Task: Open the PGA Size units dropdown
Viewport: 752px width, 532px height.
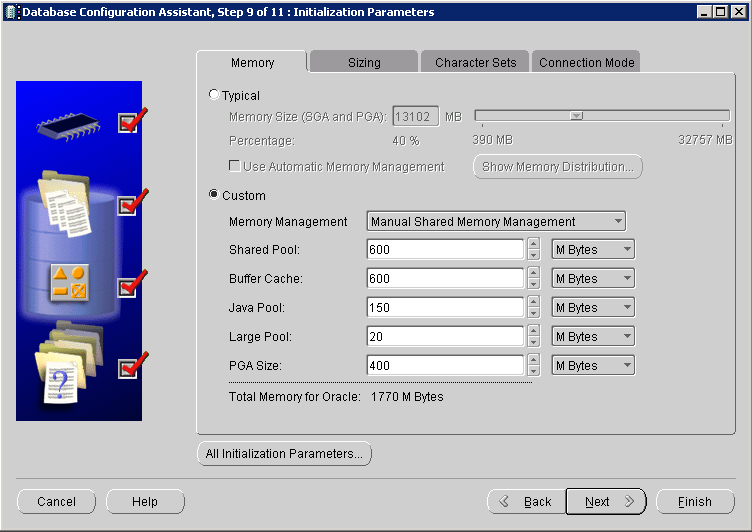Action: [593, 365]
